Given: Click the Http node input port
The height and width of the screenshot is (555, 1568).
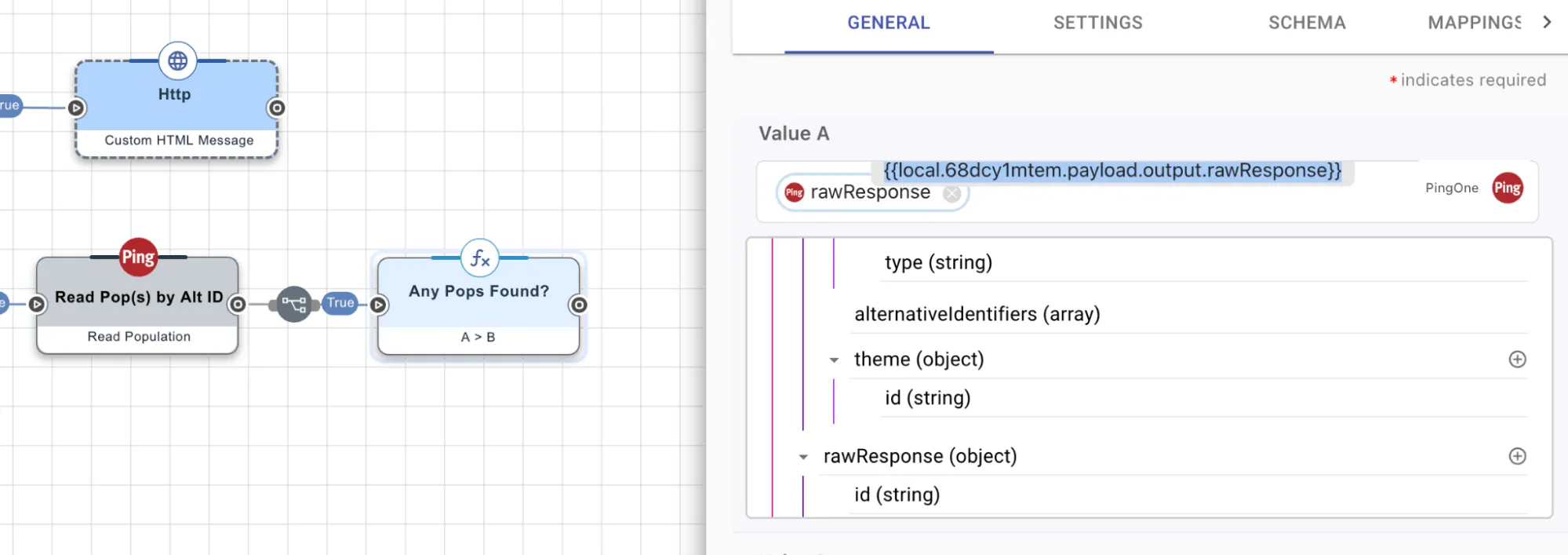Looking at the screenshot, I should pos(76,108).
